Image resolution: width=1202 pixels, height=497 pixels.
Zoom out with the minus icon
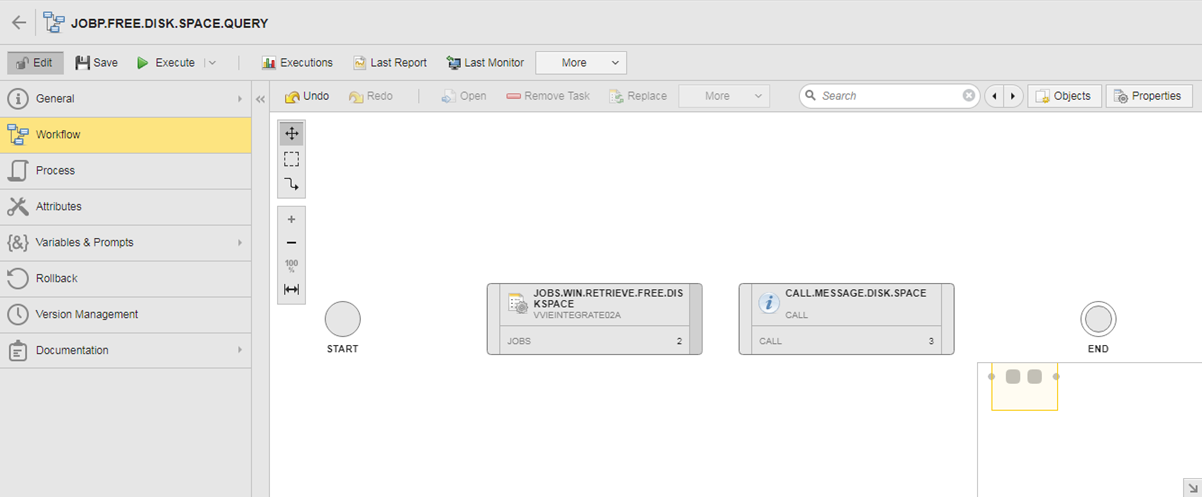(x=291, y=243)
